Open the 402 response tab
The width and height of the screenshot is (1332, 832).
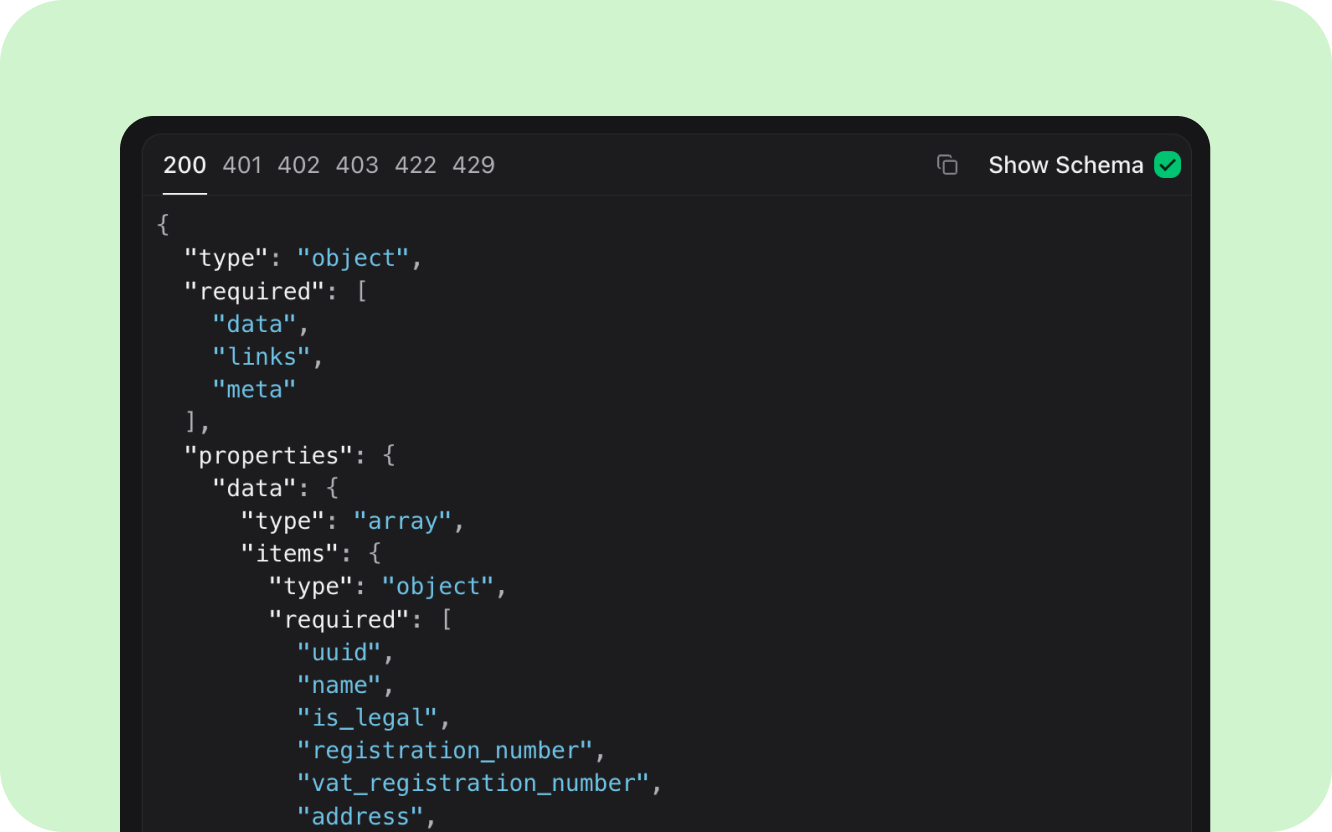(299, 165)
